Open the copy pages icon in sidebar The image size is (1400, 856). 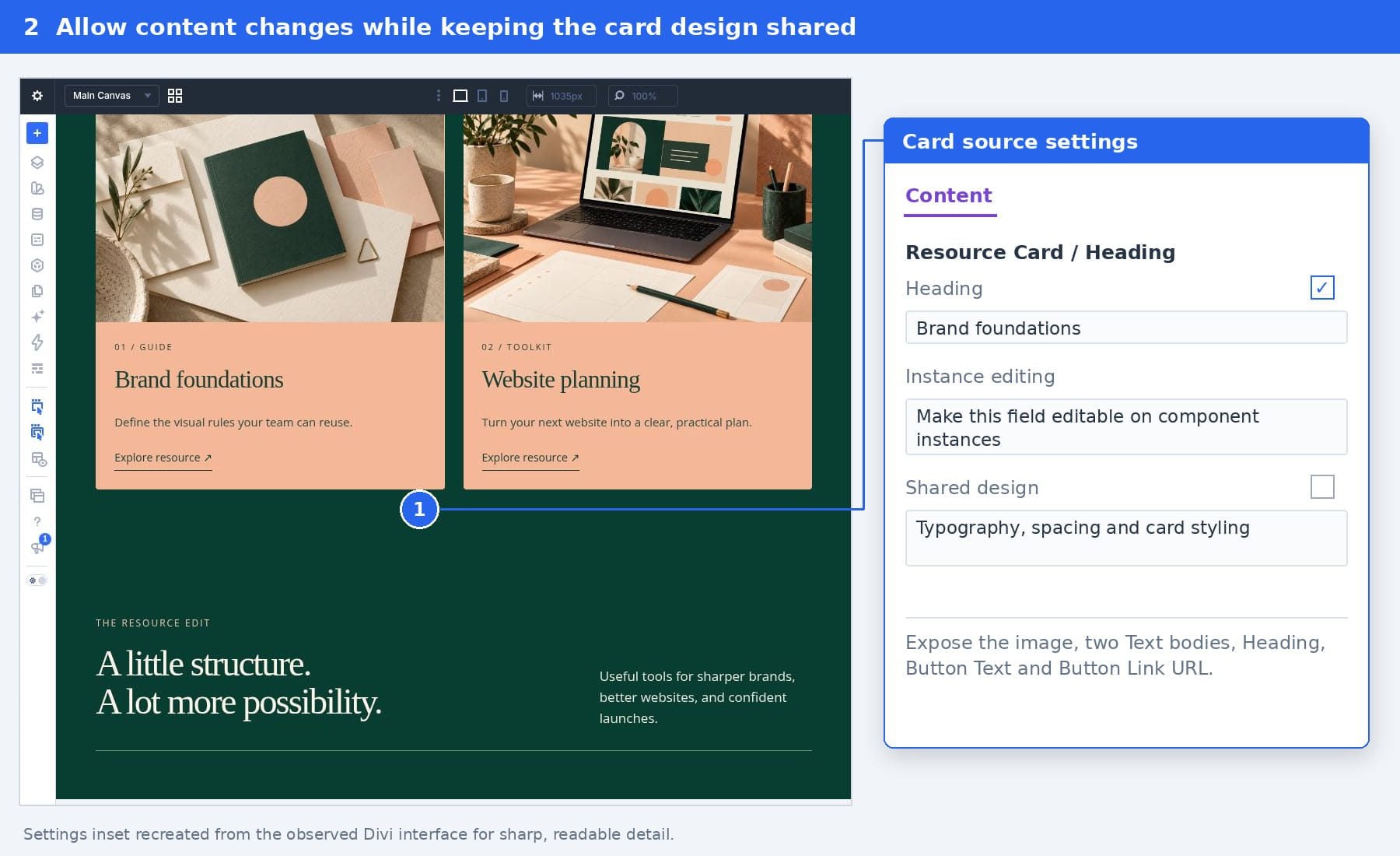click(x=37, y=291)
